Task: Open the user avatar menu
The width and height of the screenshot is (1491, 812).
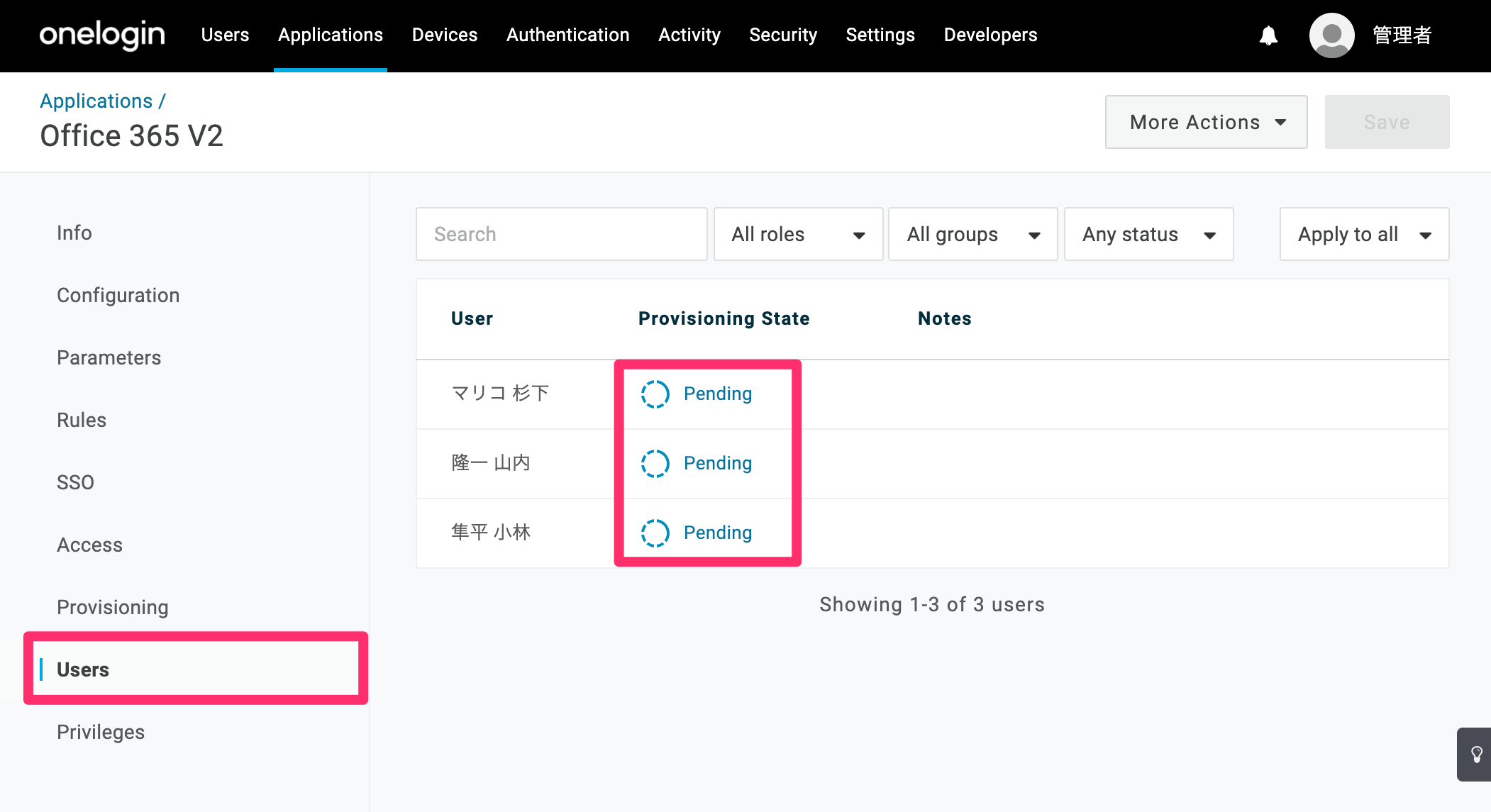Action: click(1331, 35)
